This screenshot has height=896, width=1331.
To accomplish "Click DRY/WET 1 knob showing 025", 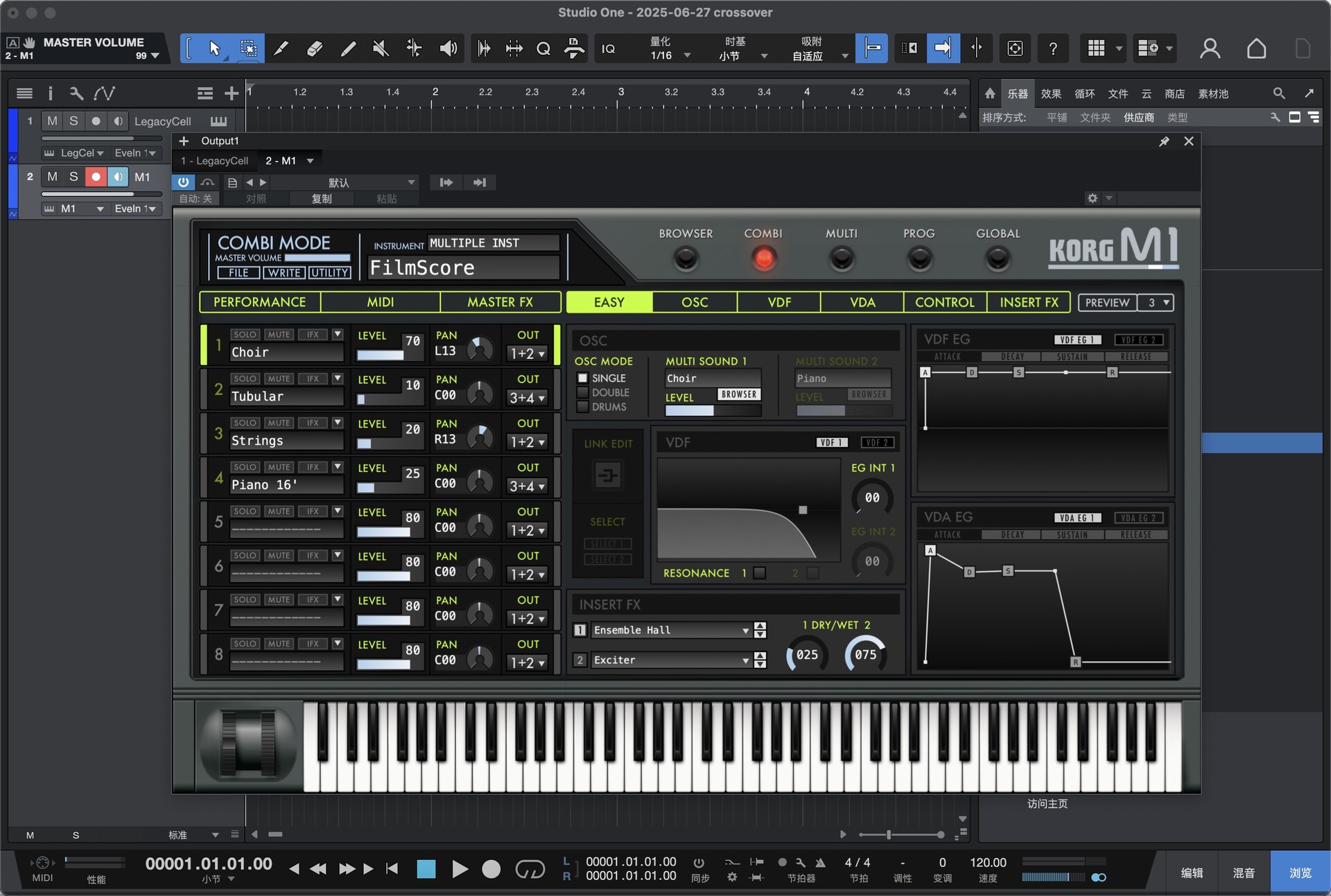I will [x=807, y=655].
